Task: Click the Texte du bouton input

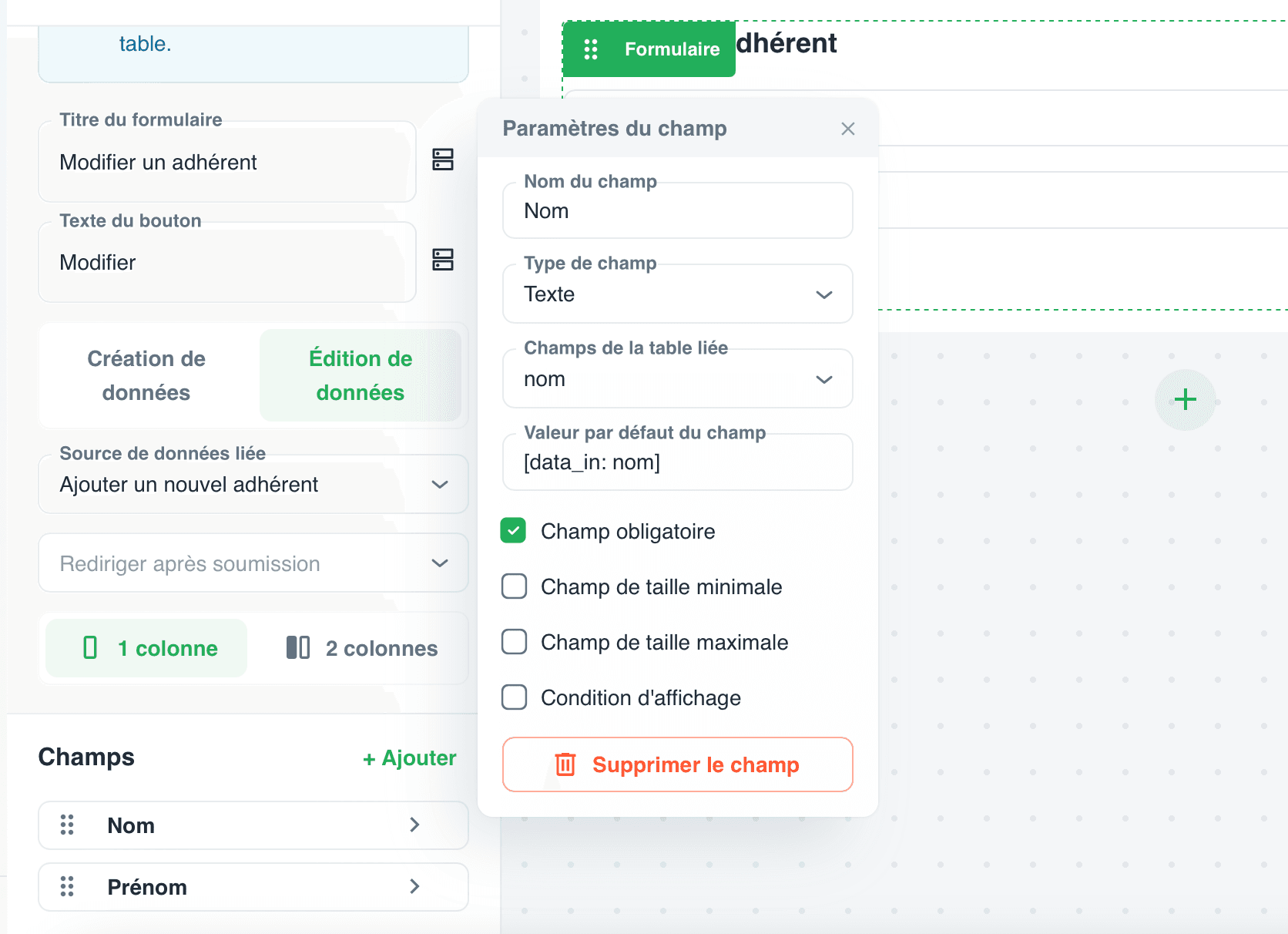Action: click(x=227, y=262)
